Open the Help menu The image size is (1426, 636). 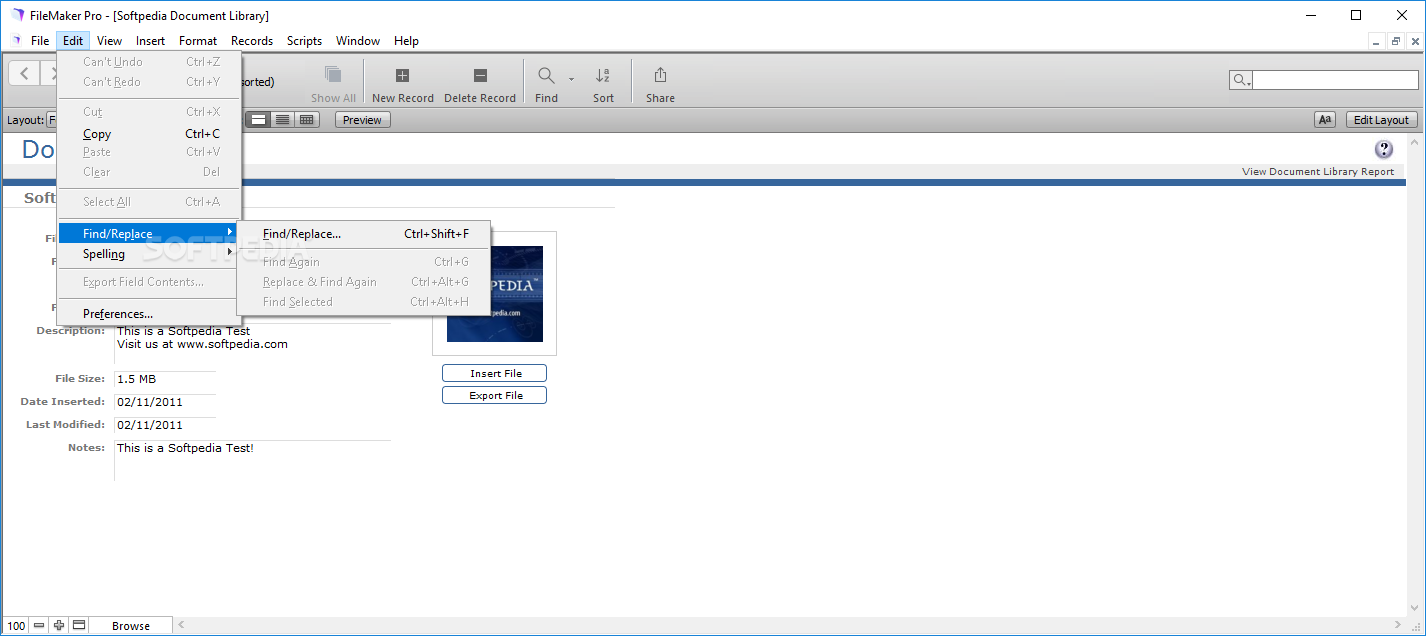click(x=406, y=41)
